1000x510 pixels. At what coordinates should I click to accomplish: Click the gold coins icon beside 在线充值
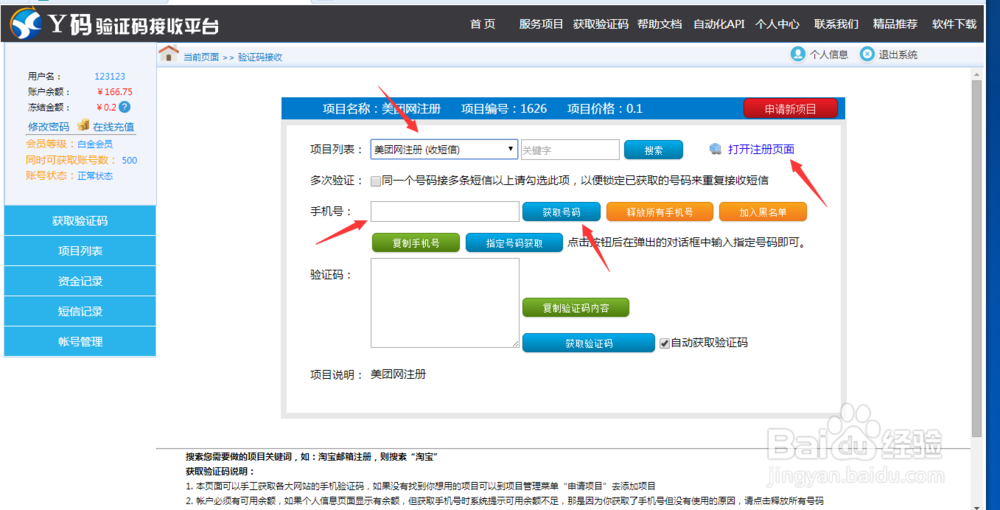83,125
